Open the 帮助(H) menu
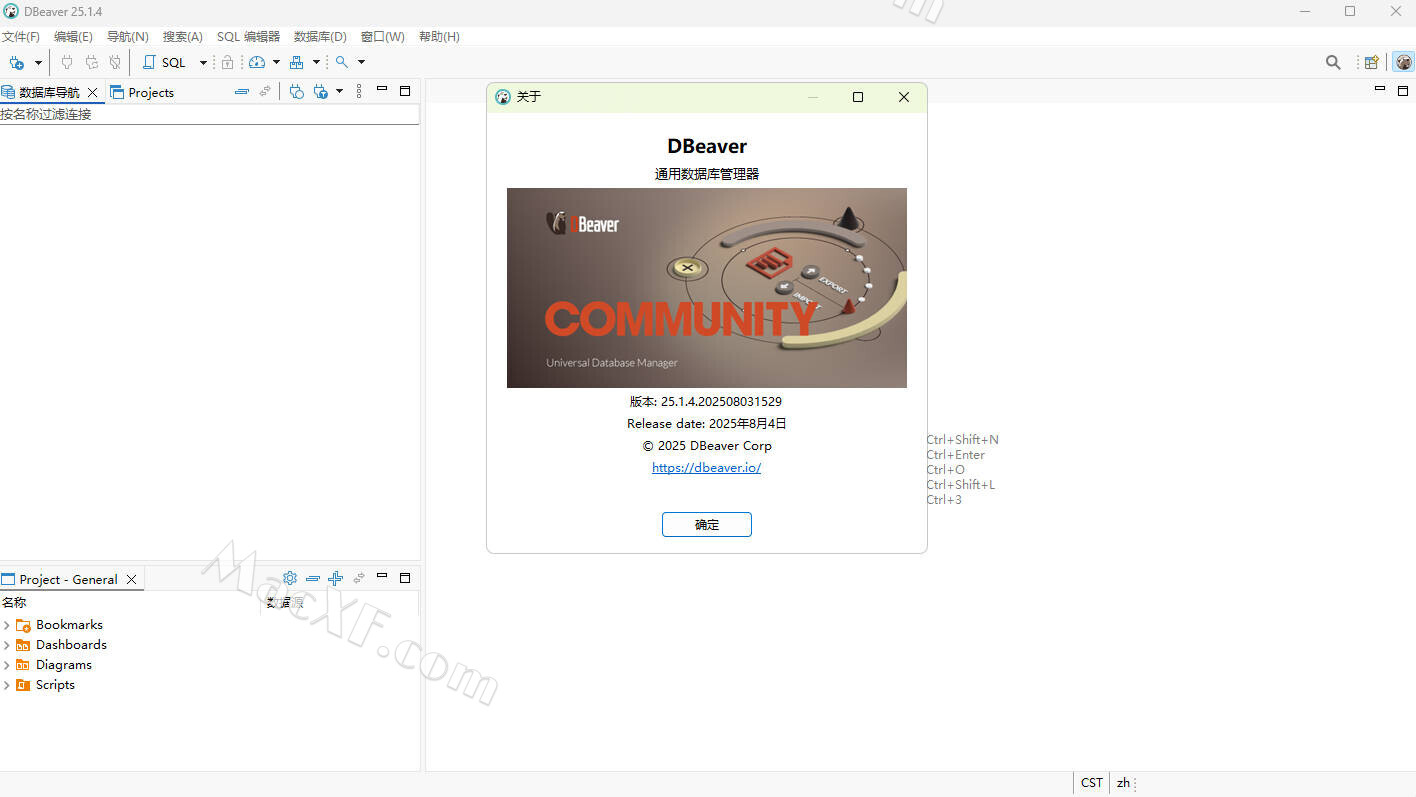Screen dimensions: 1416x797 (x=439, y=36)
